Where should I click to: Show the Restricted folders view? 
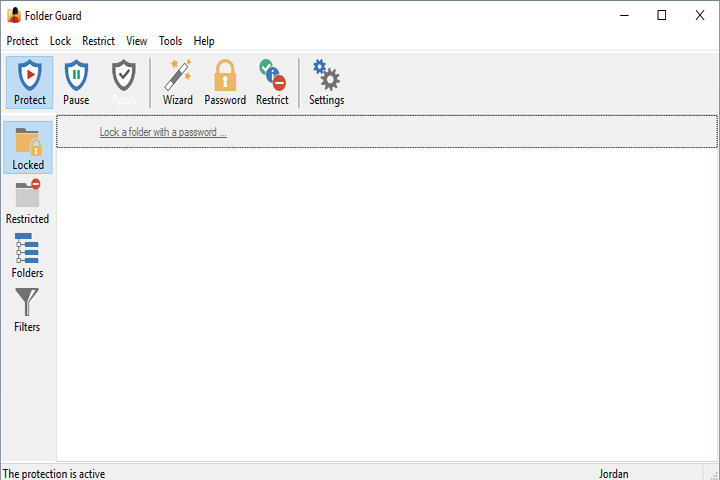click(x=28, y=202)
